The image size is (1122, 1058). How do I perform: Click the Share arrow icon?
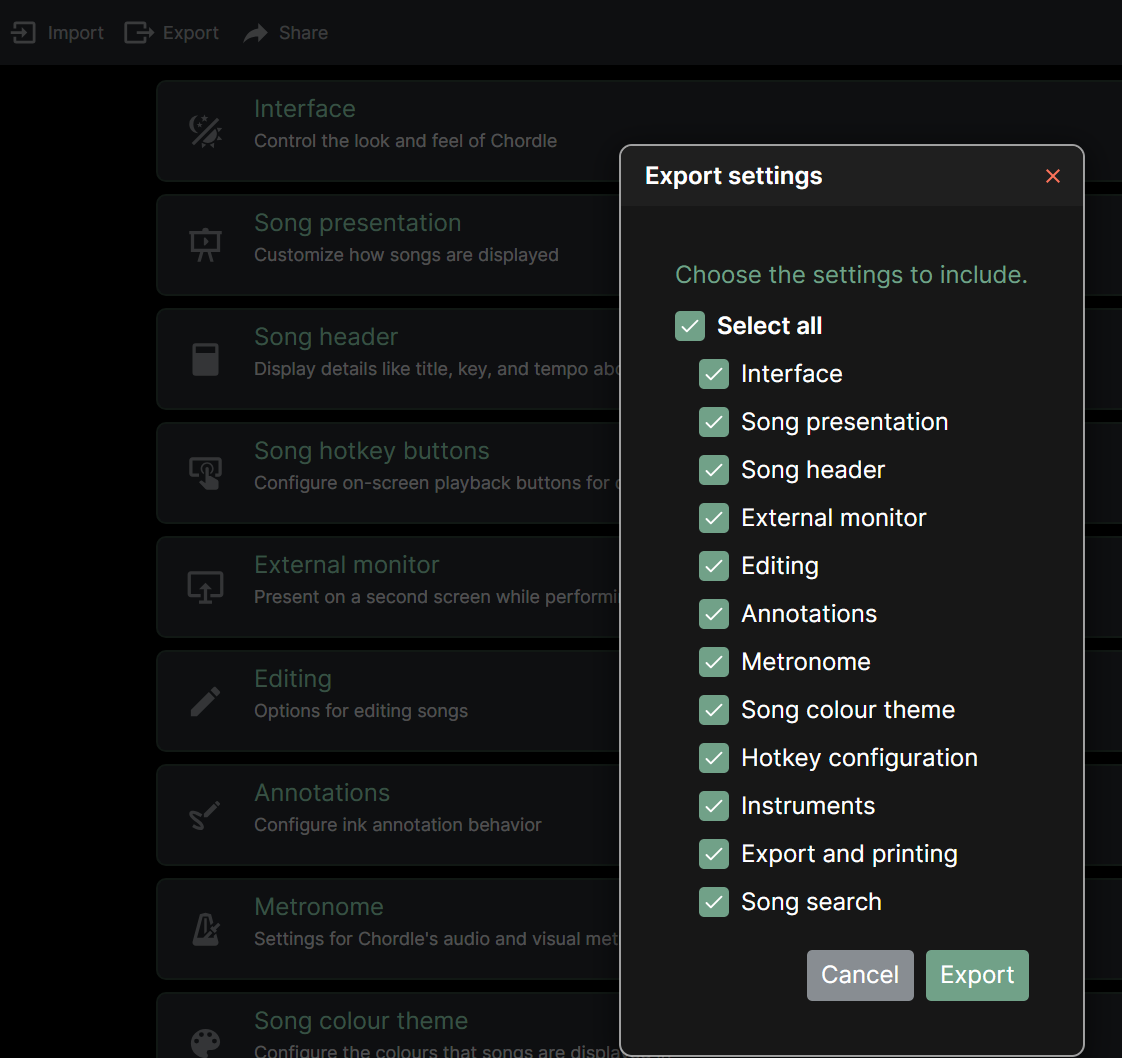point(255,33)
